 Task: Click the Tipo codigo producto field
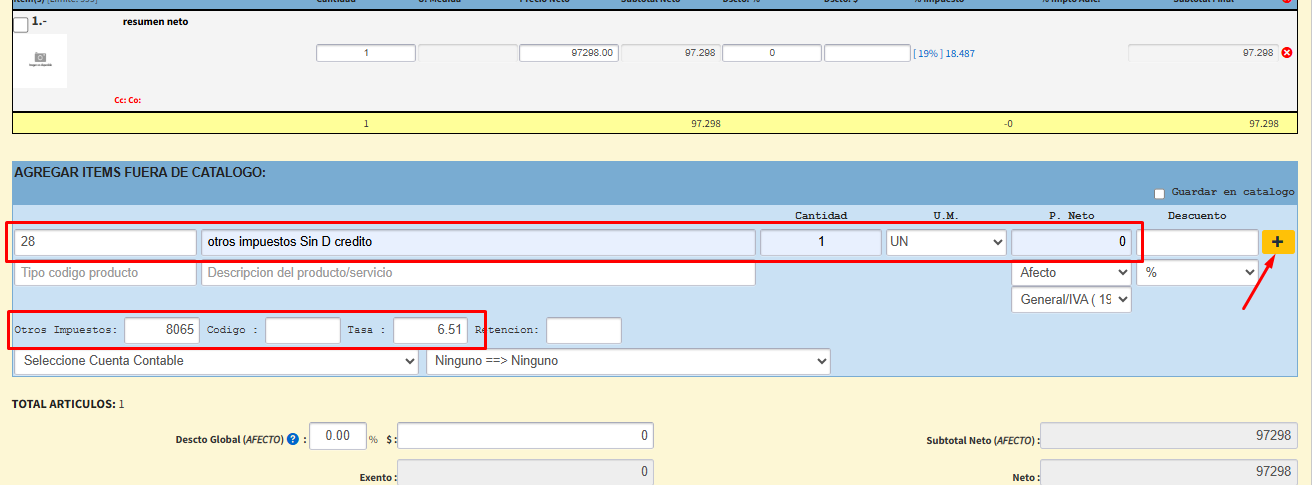coord(105,273)
